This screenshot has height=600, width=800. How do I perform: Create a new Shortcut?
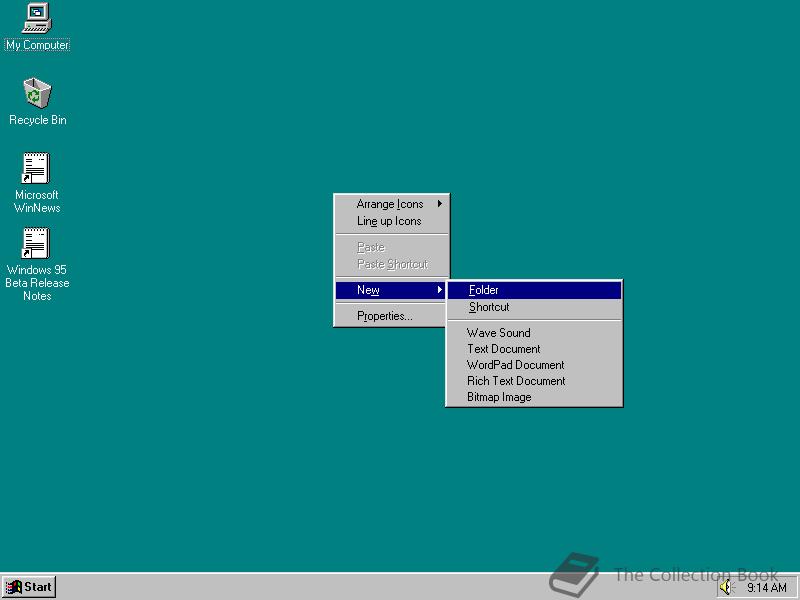click(x=534, y=307)
